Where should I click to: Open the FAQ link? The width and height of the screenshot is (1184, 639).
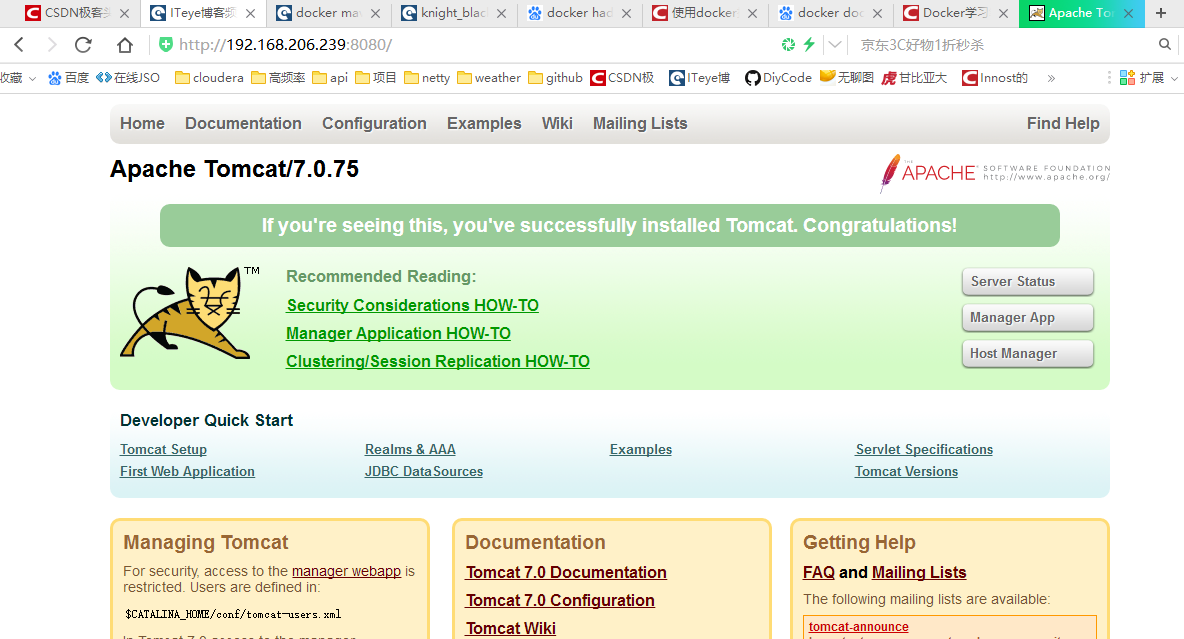click(x=819, y=573)
